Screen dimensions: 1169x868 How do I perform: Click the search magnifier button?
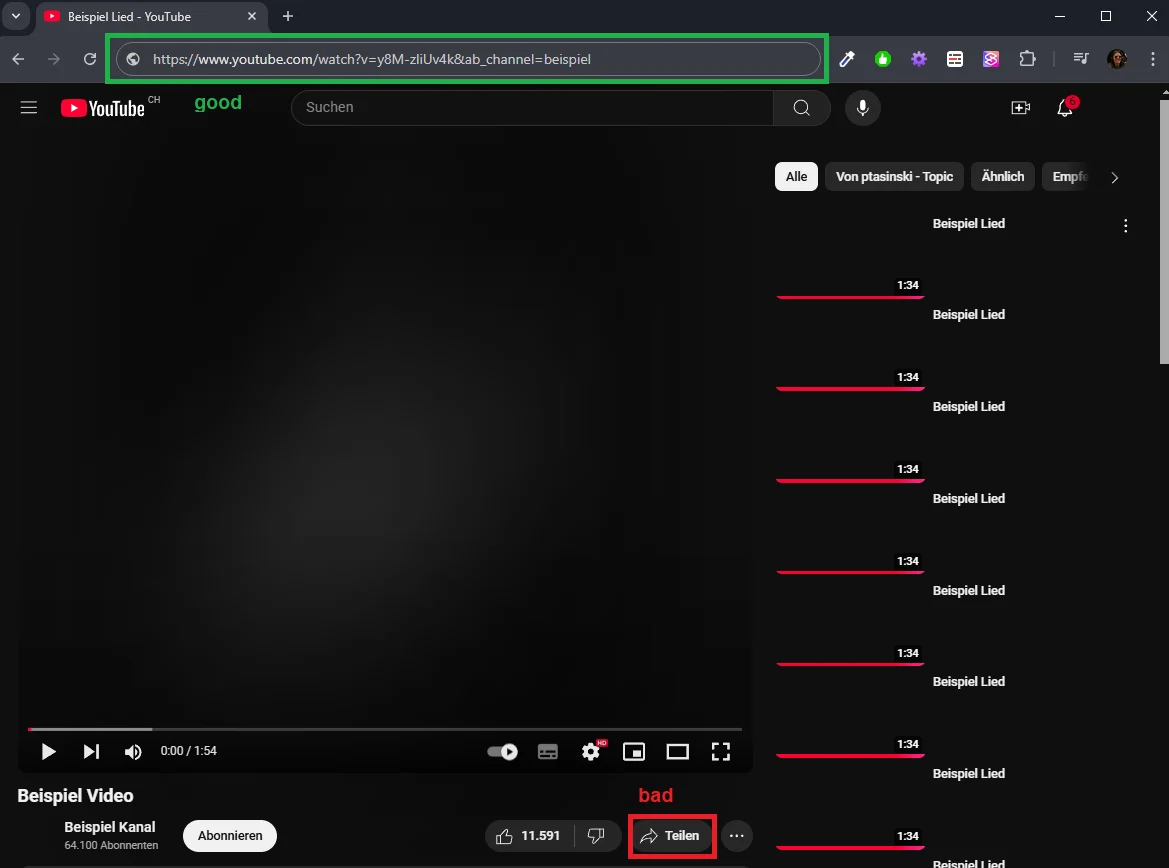coord(801,107)
